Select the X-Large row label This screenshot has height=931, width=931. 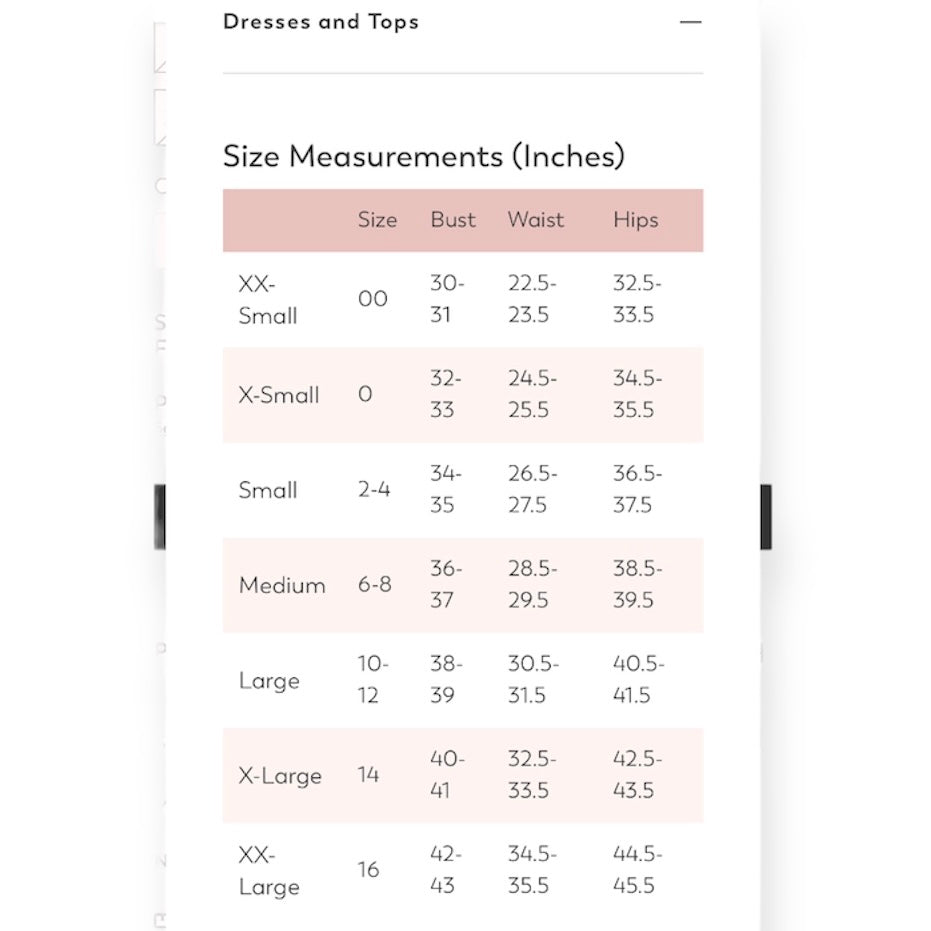point(280,776)
